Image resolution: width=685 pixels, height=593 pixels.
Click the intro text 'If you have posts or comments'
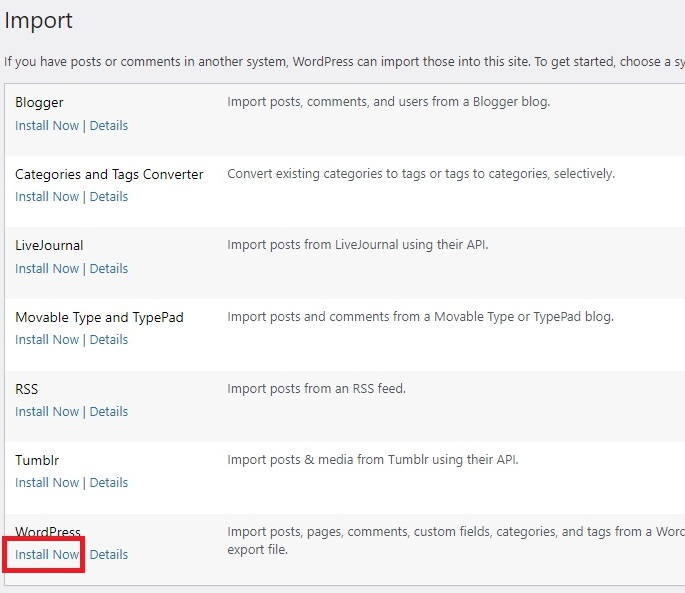click(344, 62)
